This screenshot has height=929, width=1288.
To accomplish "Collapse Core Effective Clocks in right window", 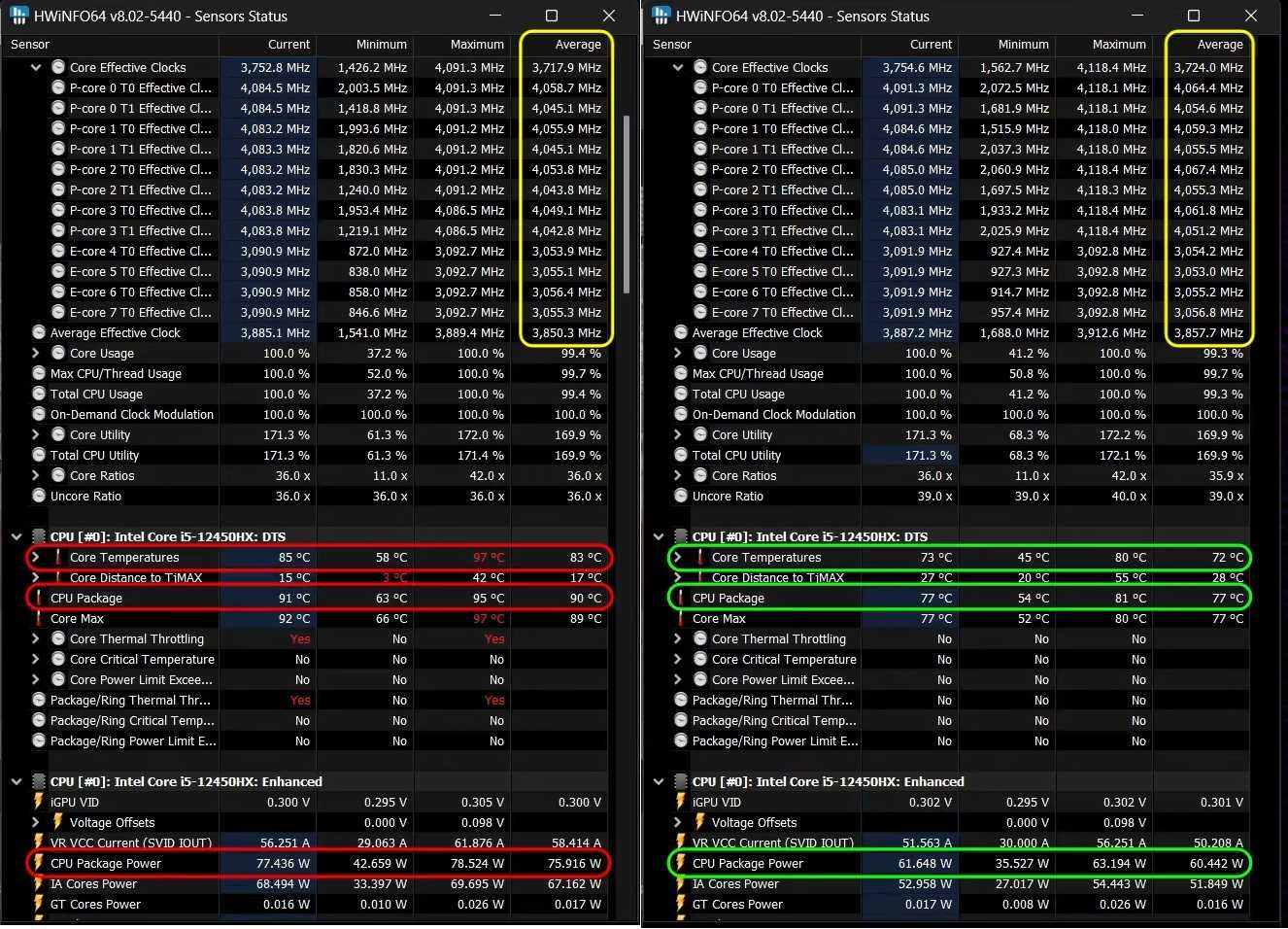I will 678,67.
